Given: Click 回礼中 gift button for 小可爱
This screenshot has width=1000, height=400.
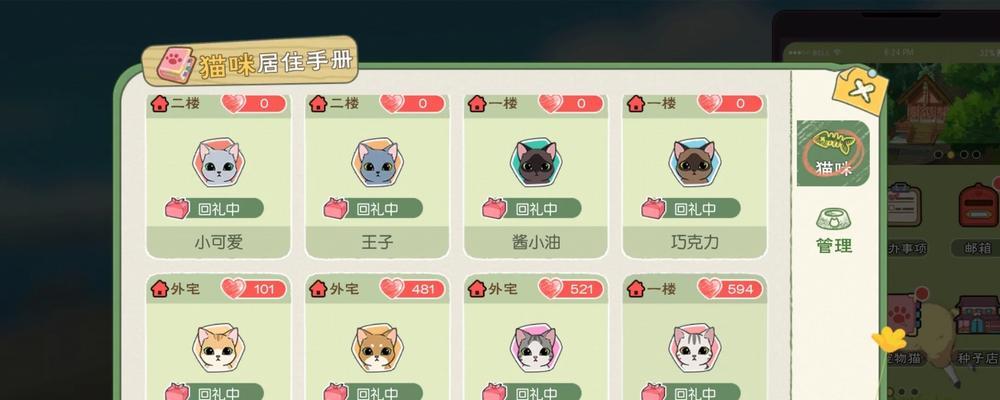Looking at the screenshot, I should click(214, 208).
